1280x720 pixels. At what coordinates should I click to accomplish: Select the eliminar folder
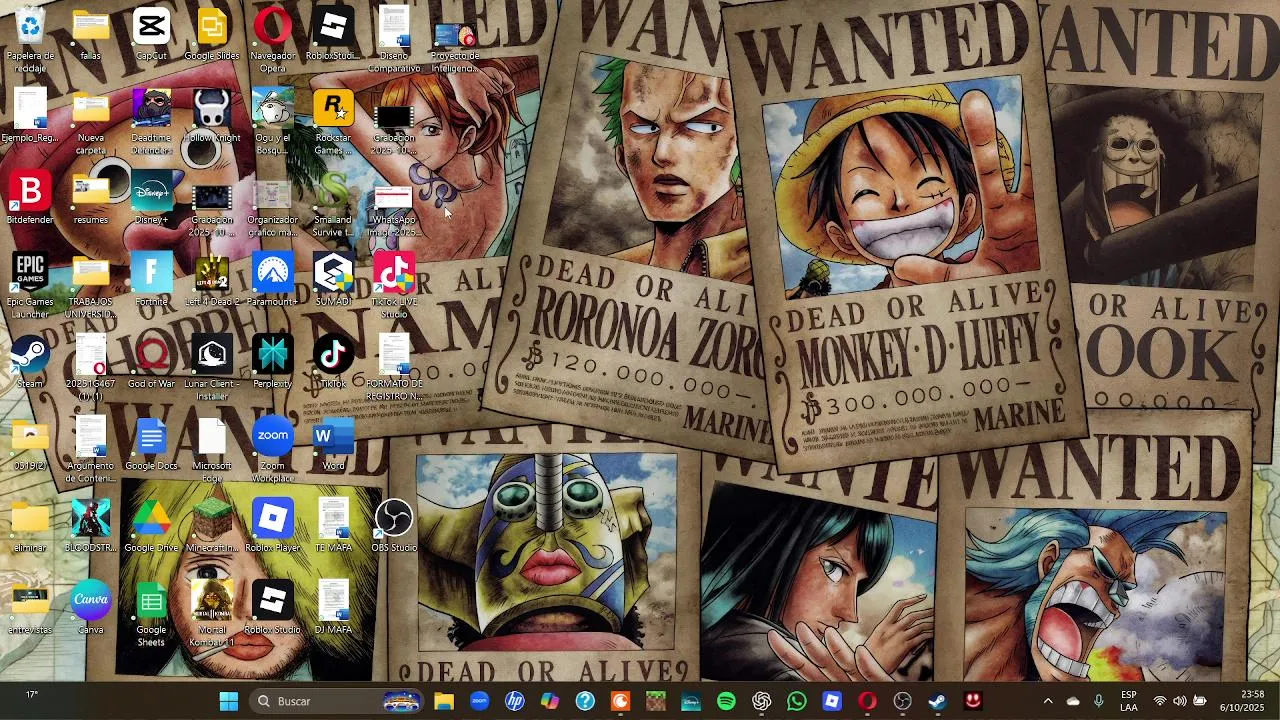click(x=30, y=527)
